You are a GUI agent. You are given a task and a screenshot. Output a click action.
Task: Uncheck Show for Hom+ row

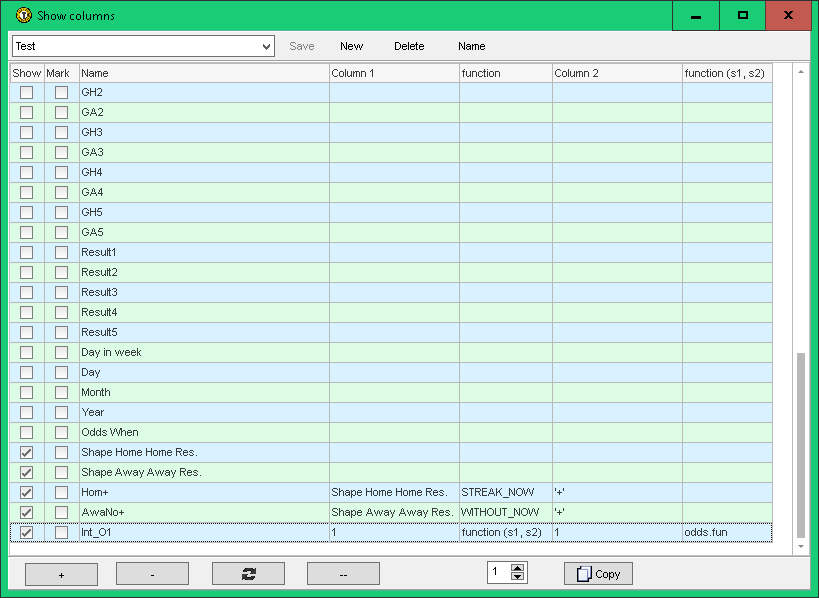(27, 492)
